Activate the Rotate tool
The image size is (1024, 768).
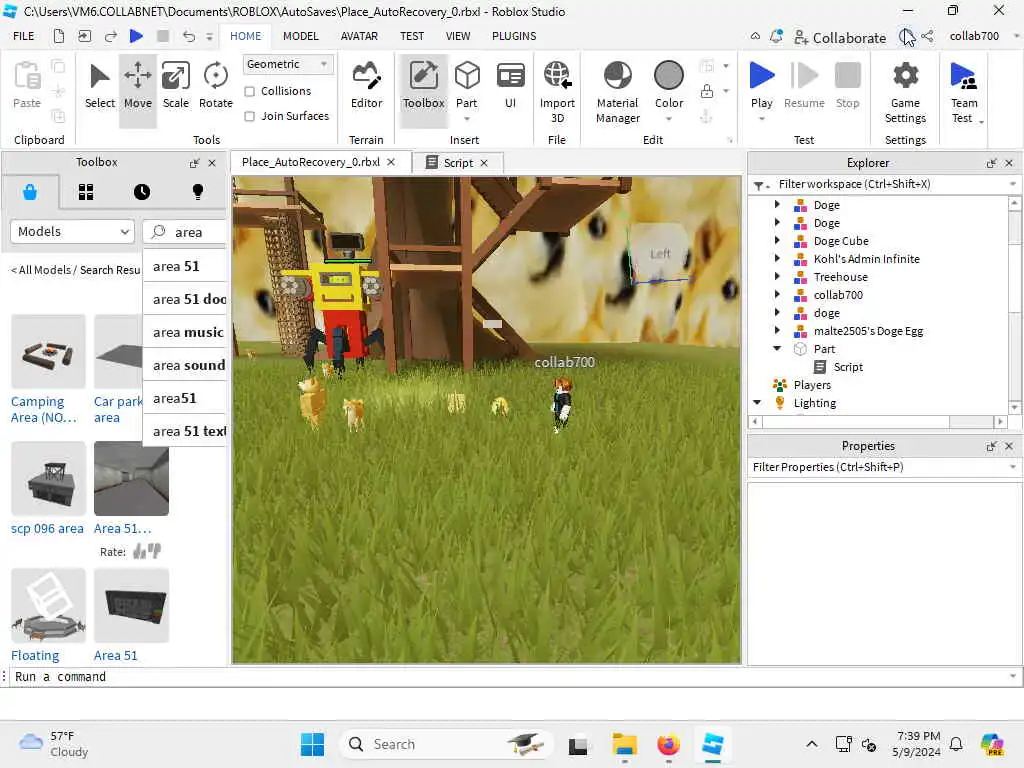tap(216, 86)
